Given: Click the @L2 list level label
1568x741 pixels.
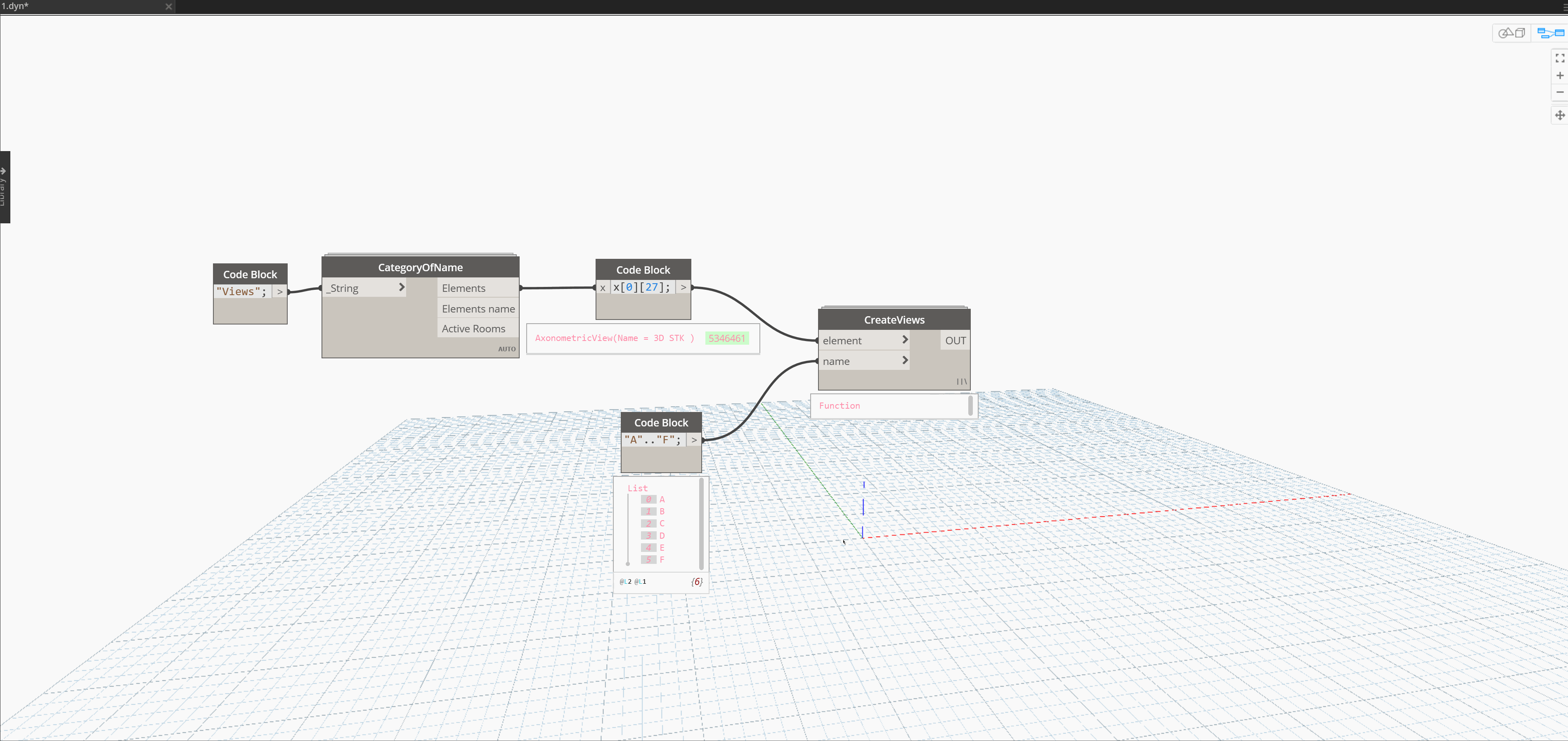Looking at the screenshot, I should 625,582.
